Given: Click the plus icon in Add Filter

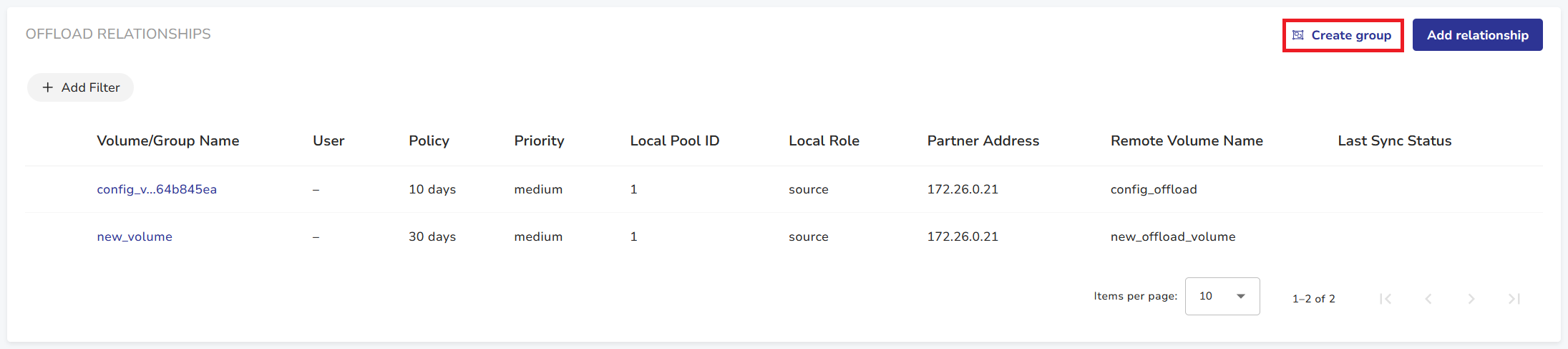Looking at the screenshot, I should (x=48, y=87).
